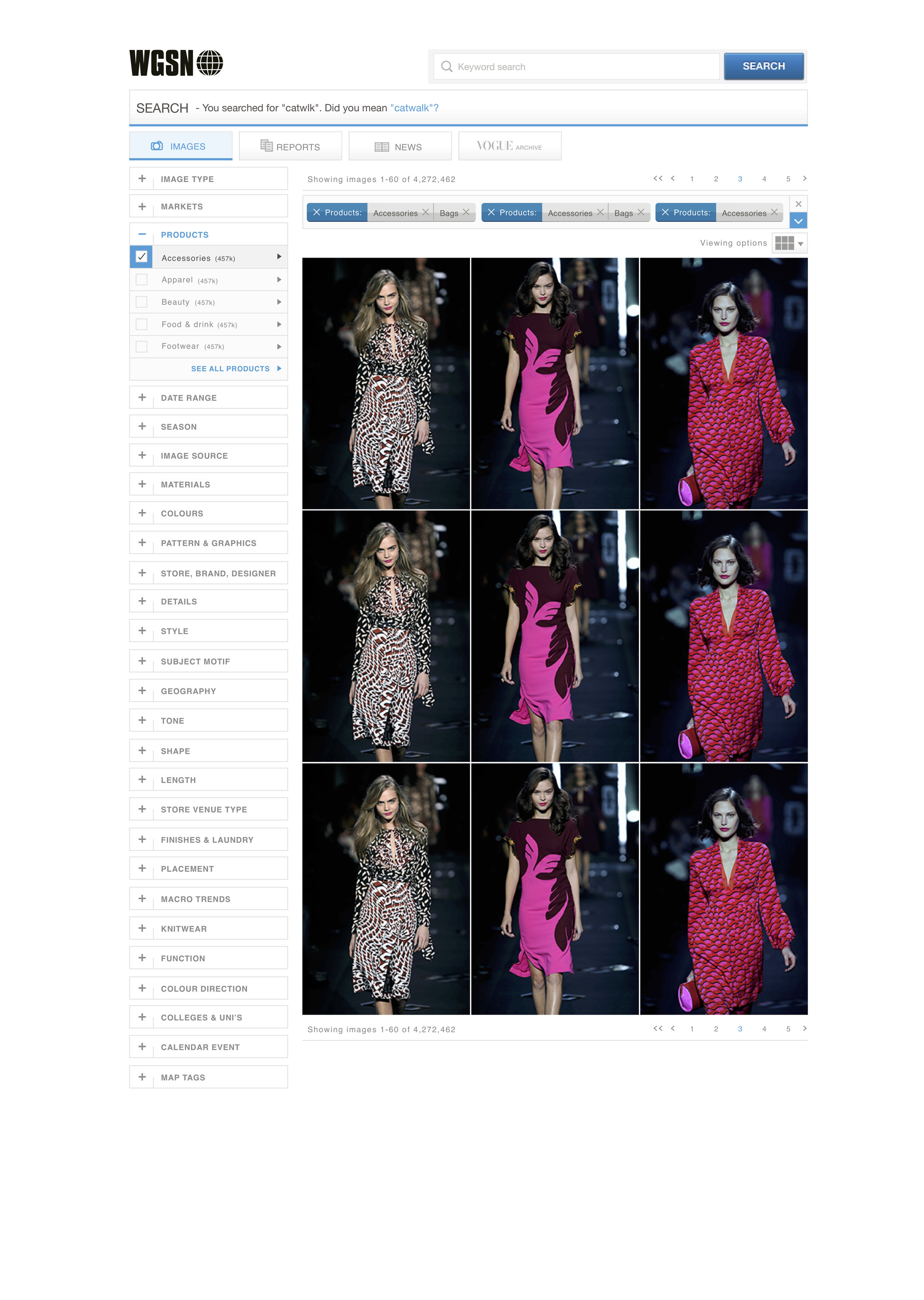Screen dimensions: 924x1300
Task: Clear all applied filters with the X
Action: tap(798, 204)
